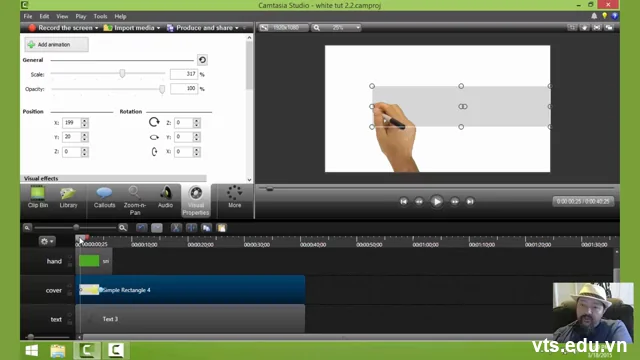Toggle crop mode in preview toolbar

coord(572,27)
